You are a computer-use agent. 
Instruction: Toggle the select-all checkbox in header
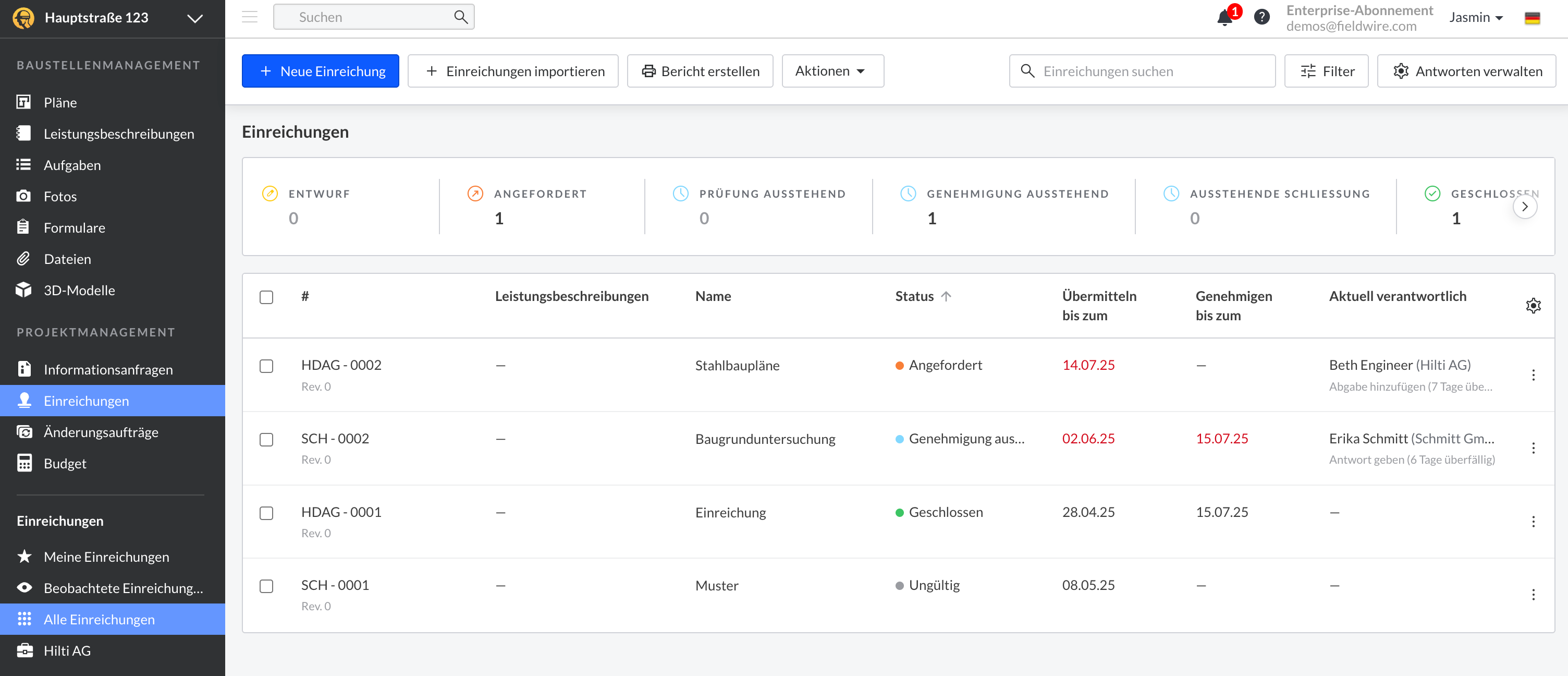(x=266, y=297)
